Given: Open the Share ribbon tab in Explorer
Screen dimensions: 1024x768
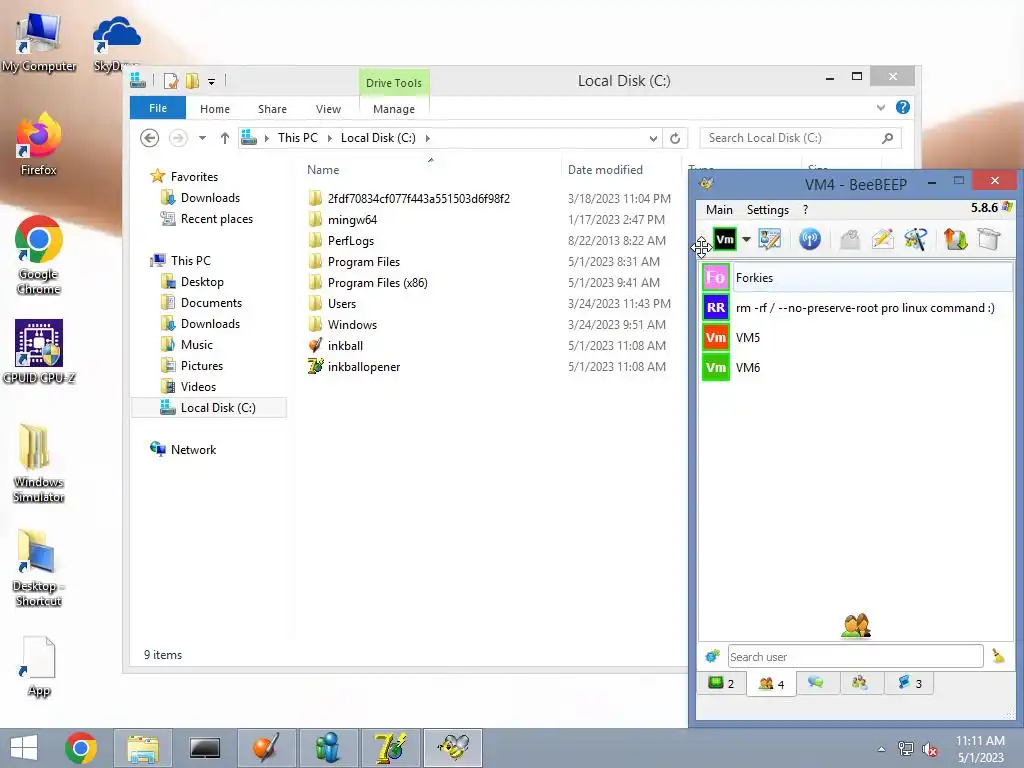Looking at the screenshot, I should [x=272, y=109].
